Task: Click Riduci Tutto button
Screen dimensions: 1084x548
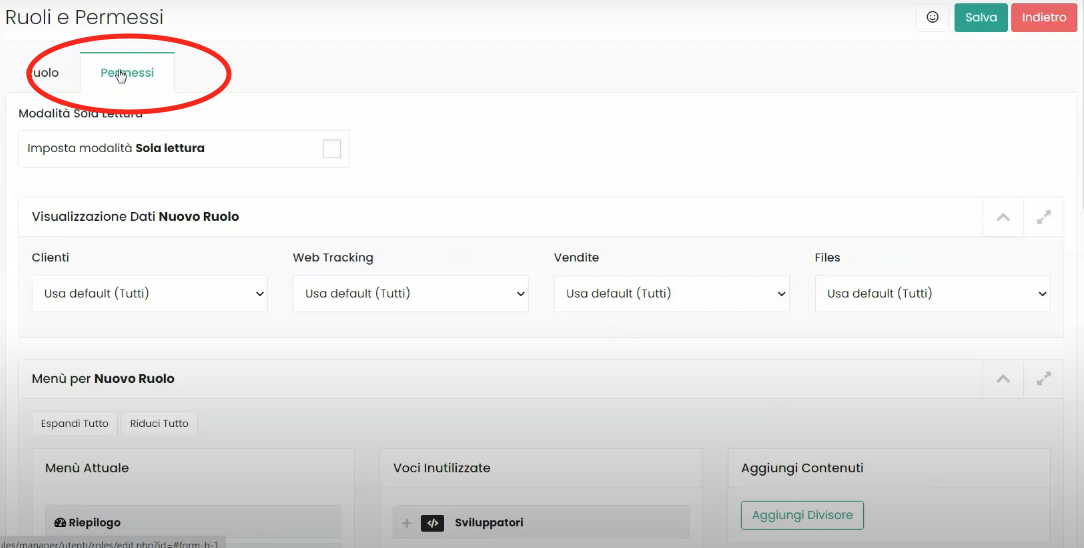Action: click(x=159, y=424)
